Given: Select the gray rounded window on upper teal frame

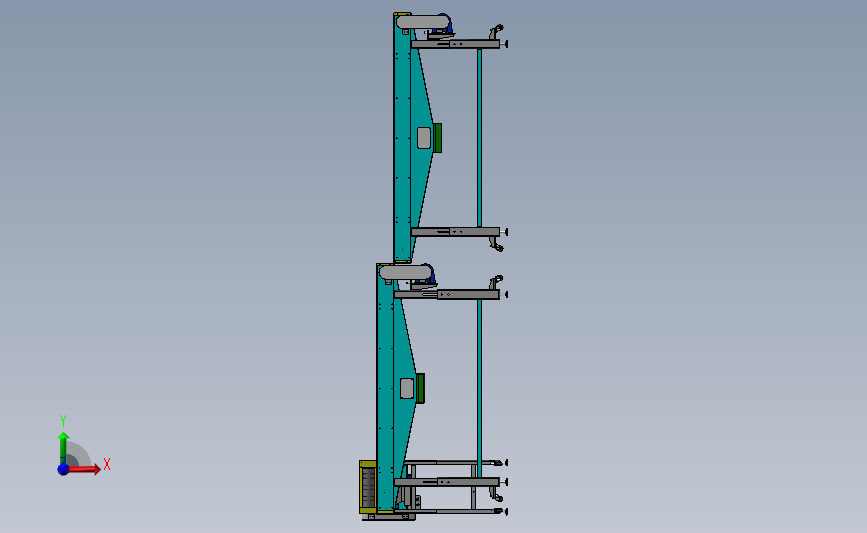Looking at the screenshot, I should tap(424, 138).
